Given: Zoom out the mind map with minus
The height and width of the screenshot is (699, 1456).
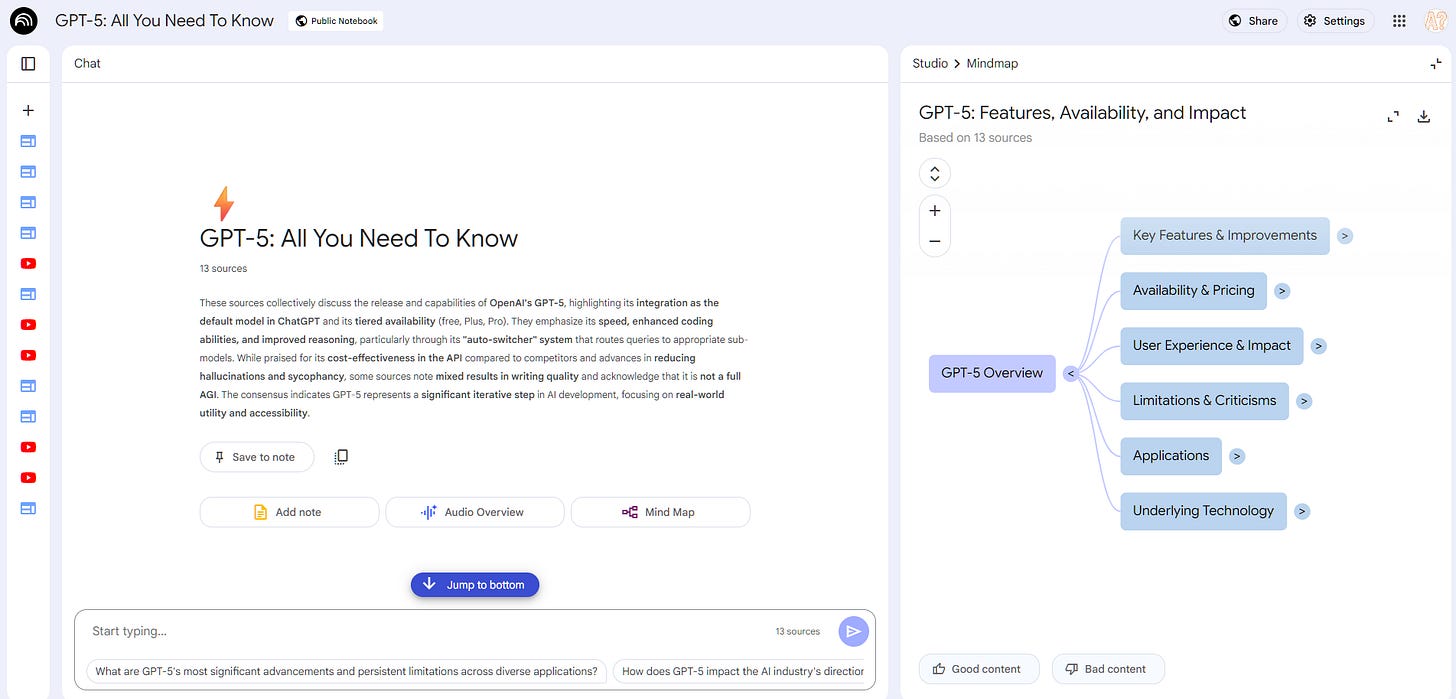Looking at the screenshot, I should click(934, 241).
